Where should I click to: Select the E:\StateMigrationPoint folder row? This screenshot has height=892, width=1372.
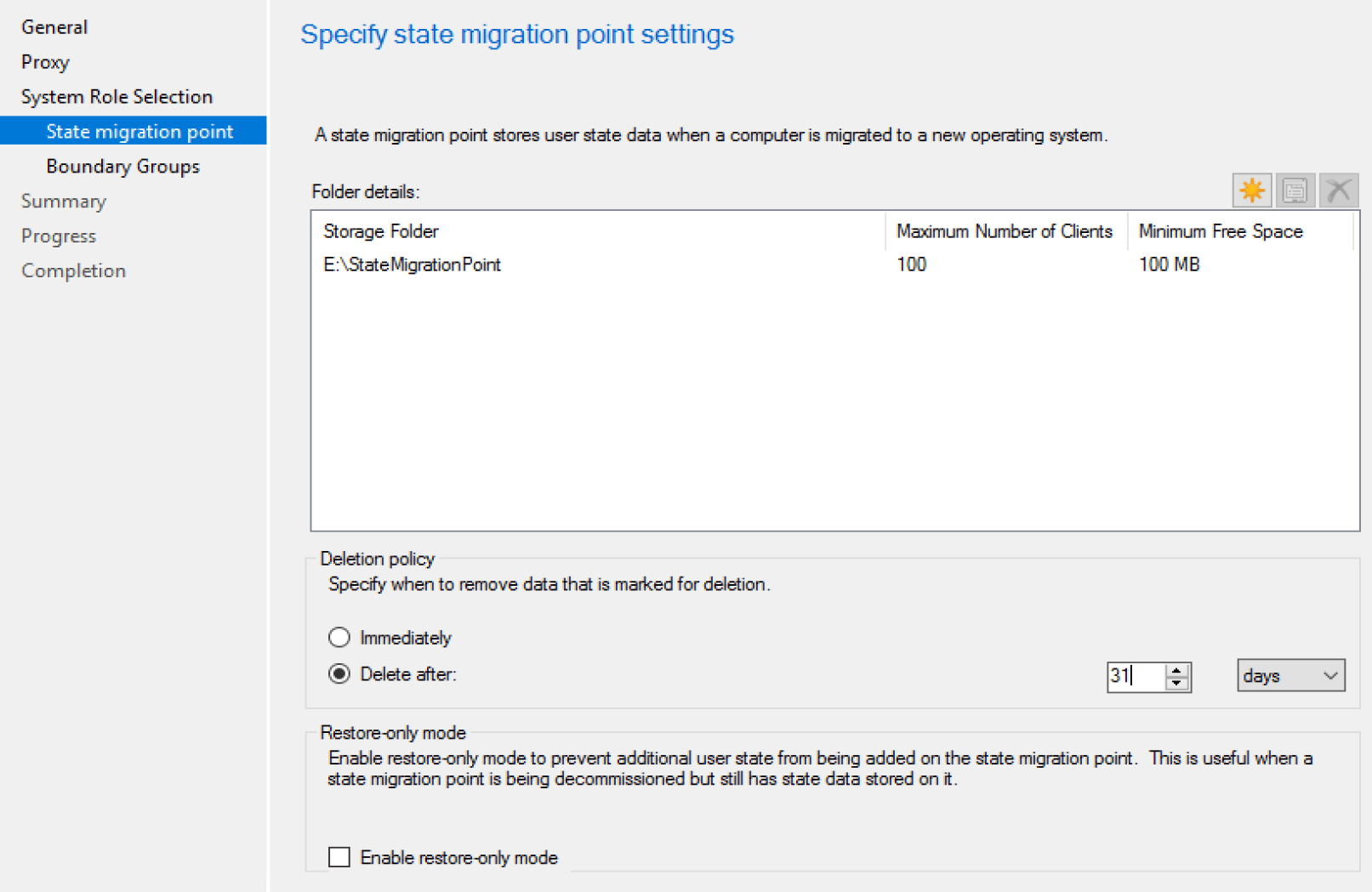412,264
